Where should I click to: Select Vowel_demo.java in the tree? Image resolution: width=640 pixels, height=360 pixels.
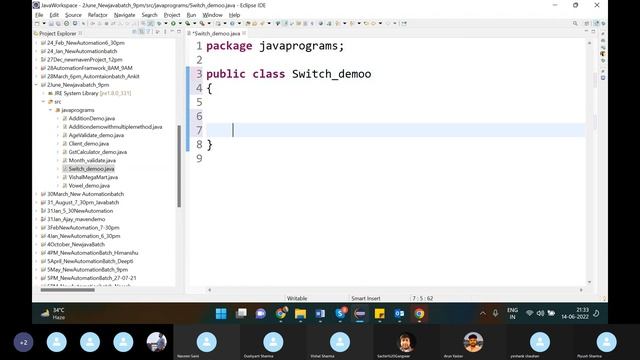[89, 186]
